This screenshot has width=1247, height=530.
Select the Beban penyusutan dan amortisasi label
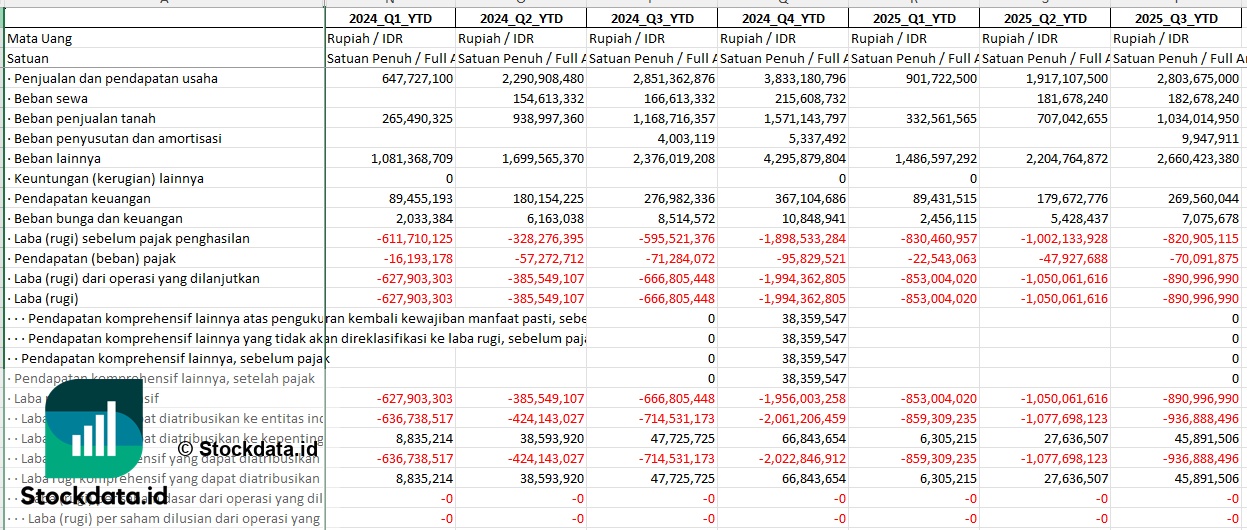pos(114,139)
